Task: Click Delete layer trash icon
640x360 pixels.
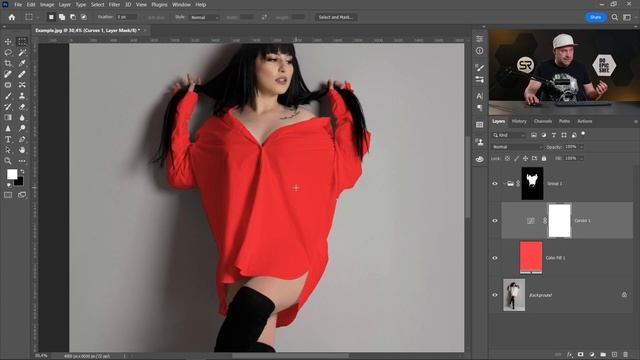Action: point(626,354)
